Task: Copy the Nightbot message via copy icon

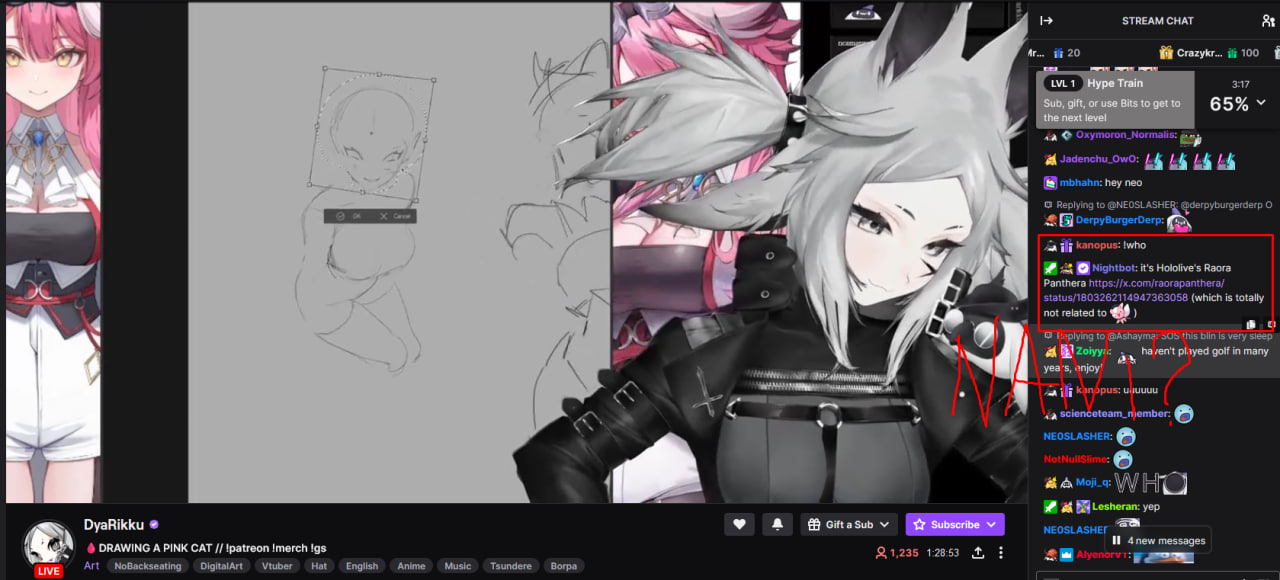Action: (x=1251, y=325)
